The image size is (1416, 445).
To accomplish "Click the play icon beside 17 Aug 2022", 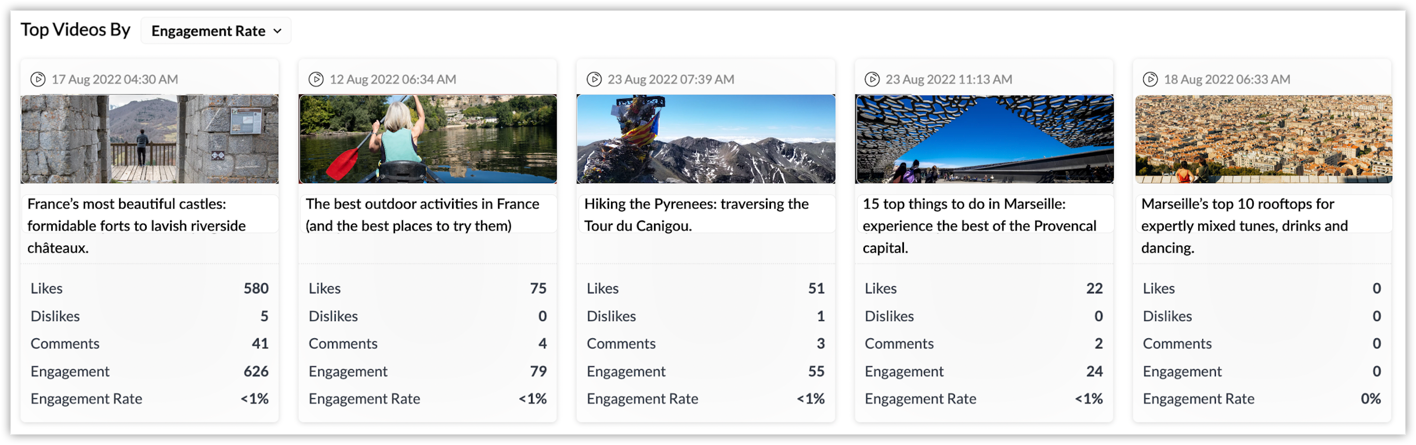I will point(37,79).
